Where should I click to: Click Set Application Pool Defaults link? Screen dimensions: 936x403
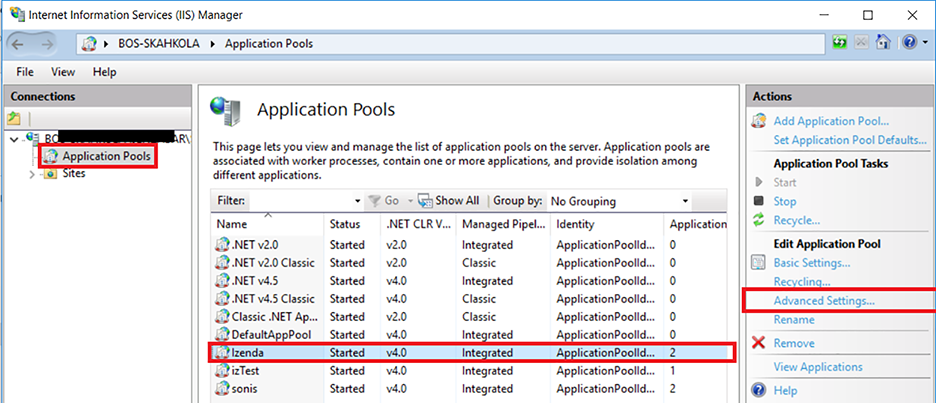click(x=849, y=140)
